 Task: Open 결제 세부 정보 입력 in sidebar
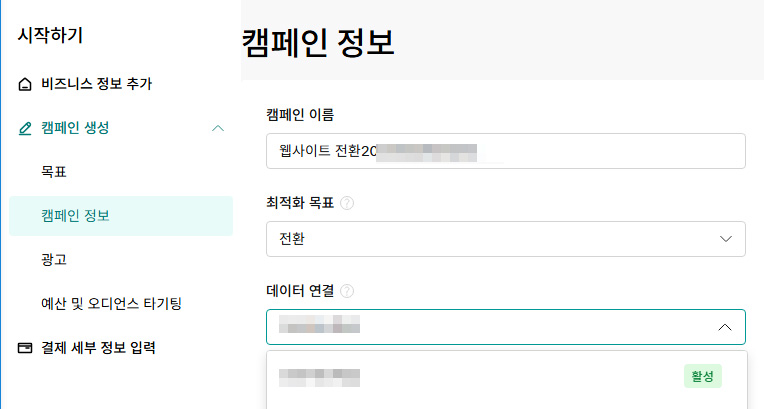pos(98,348)
